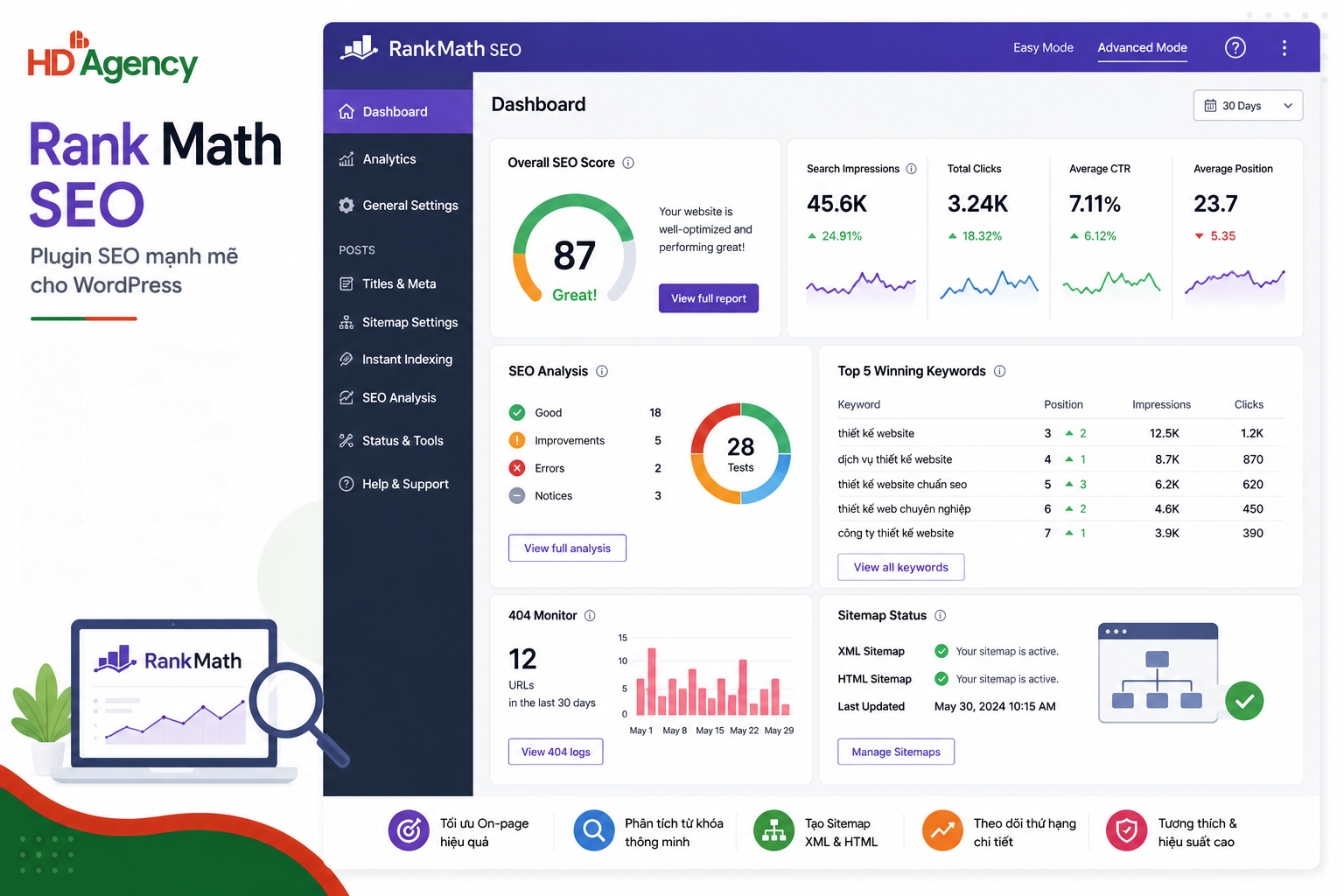Screen dimensions: 1344x896
Task: Click the keyword 'thiết kế website chuẩn seo'
Action: [x=902, y=484]
